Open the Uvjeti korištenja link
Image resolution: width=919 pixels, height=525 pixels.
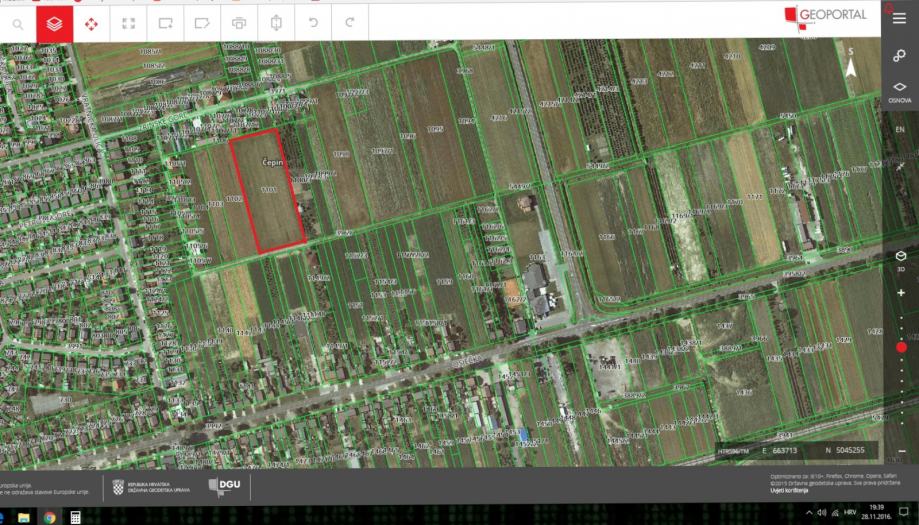point(789,490)
